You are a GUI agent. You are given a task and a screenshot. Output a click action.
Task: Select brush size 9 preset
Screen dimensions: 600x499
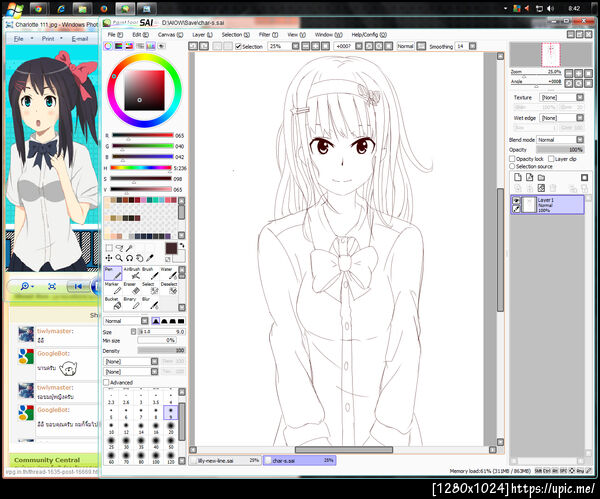click(171, 413)
